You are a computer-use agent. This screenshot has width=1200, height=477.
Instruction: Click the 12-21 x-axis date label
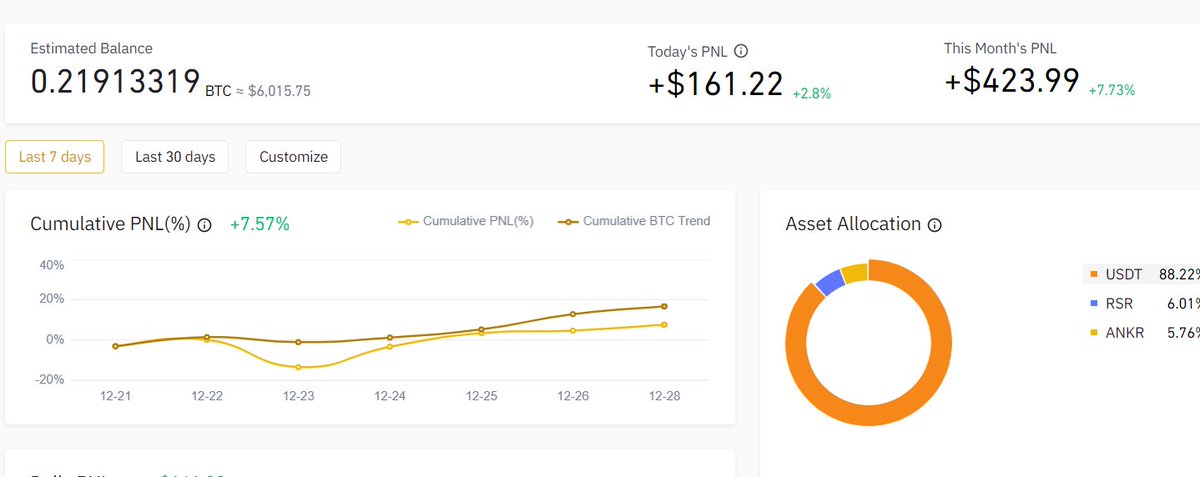click(116, 396)
